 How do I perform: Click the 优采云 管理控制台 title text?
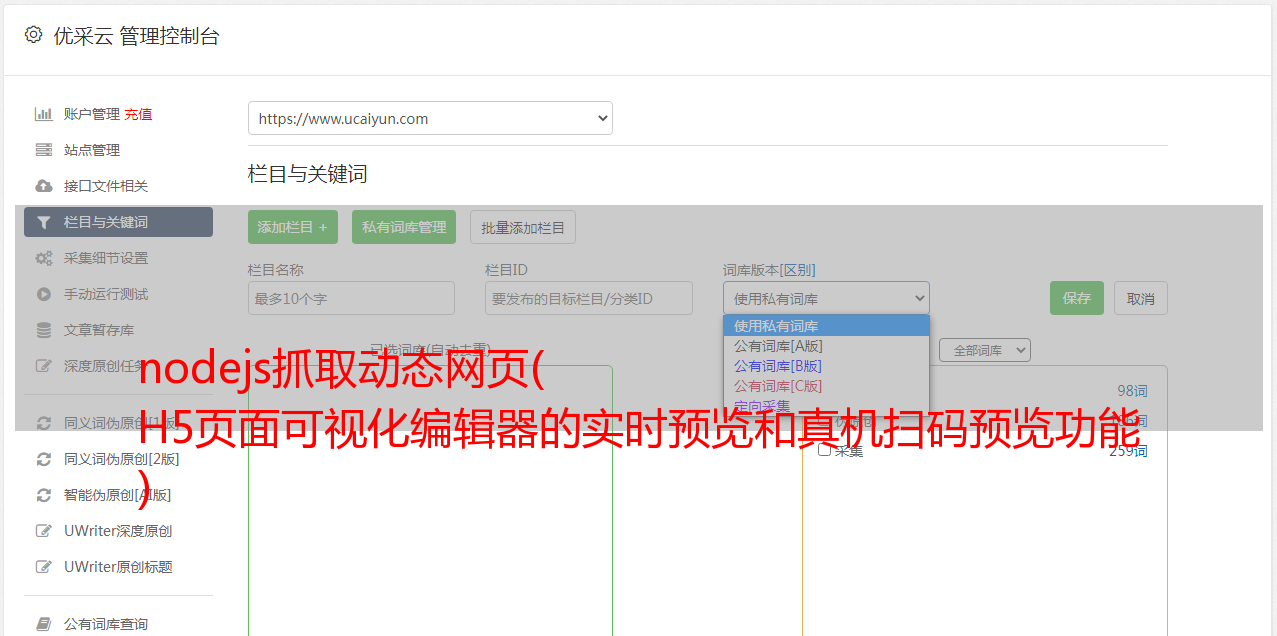coord(137,36)
